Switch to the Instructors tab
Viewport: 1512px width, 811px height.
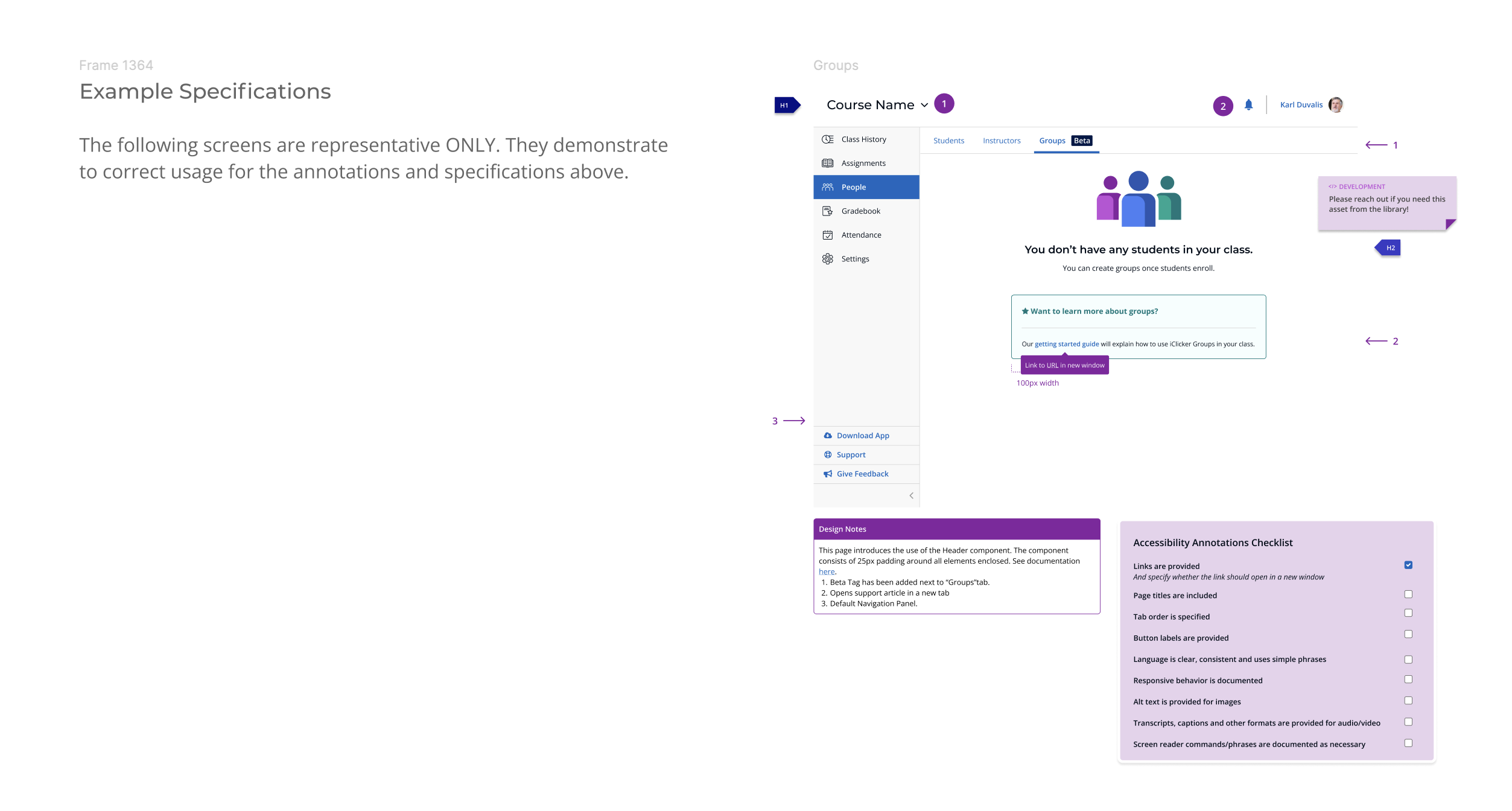[x=1001, y=141]
